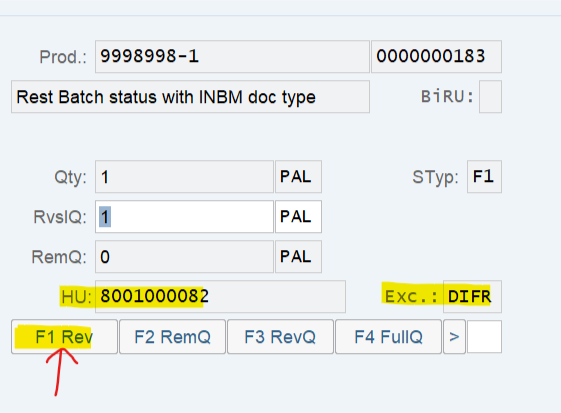Click the STyp field showing F1
The width and height of the screenshot is (561, 413).
click(x=484, y=177)
